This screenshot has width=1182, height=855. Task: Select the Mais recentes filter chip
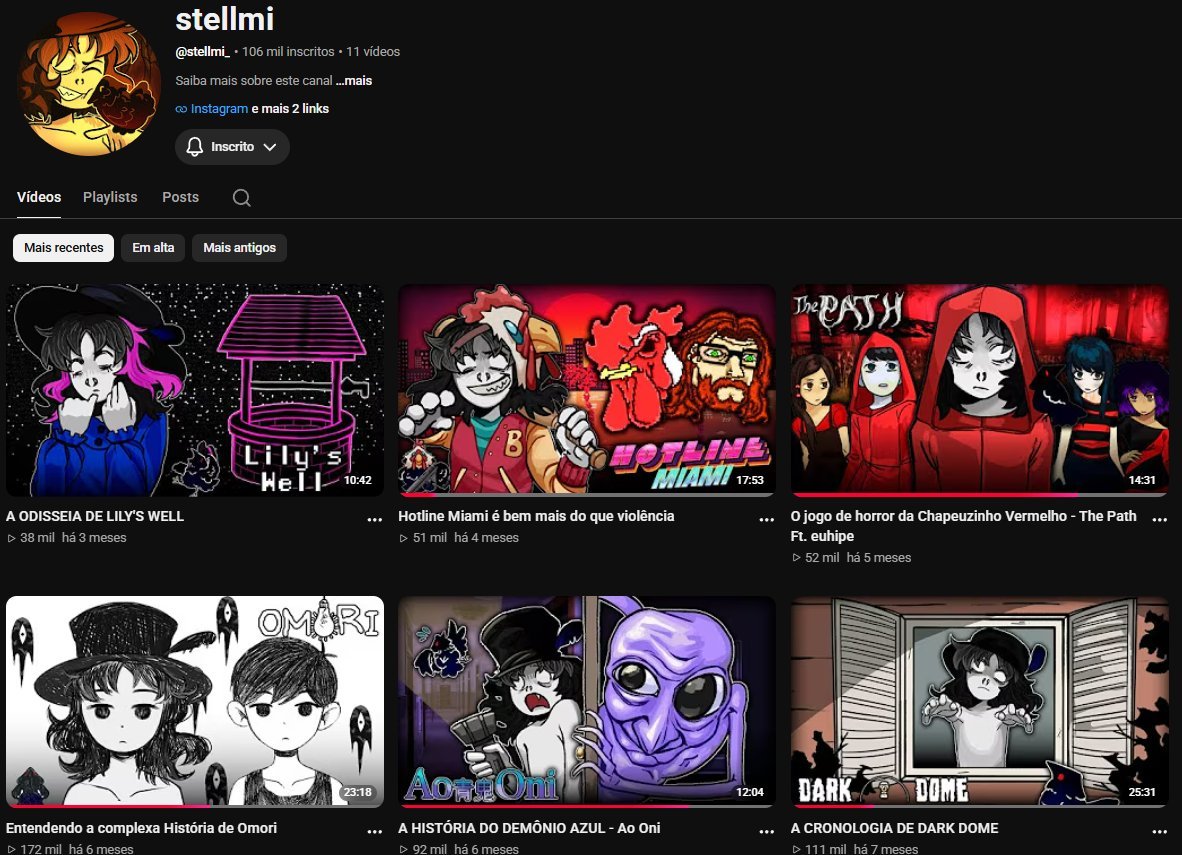click(63, 247)
